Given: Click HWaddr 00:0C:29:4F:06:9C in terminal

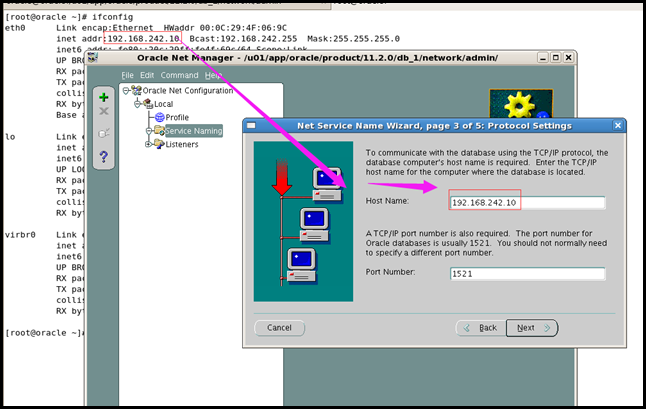Looking at the screenshot, I should point(225,28).
